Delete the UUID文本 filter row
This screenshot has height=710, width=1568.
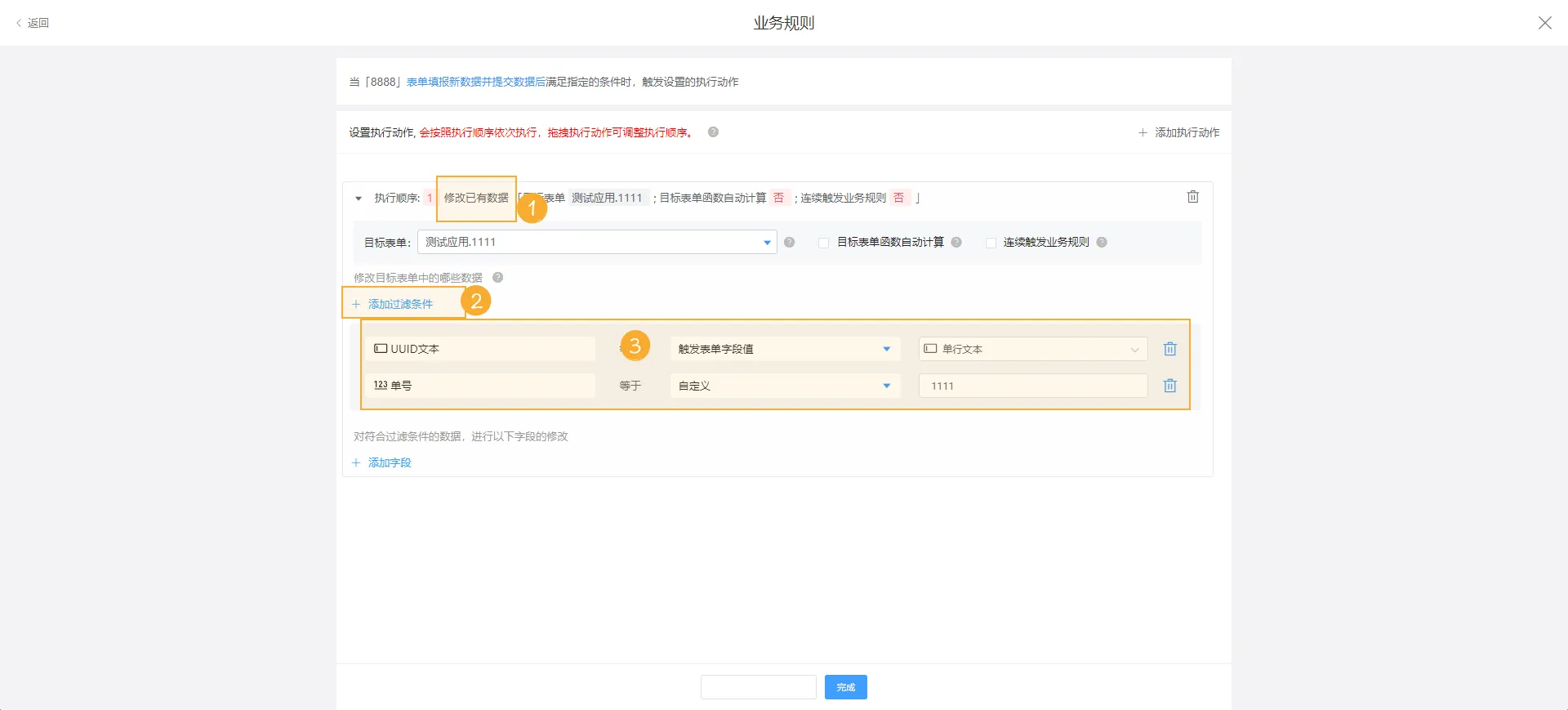pyautogui.click(x=1169, y=349)
